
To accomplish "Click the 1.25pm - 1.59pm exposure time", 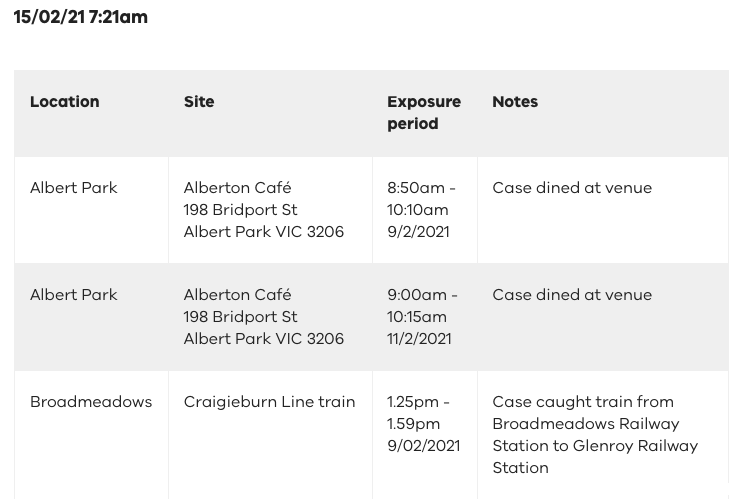I will click(418, 412).
